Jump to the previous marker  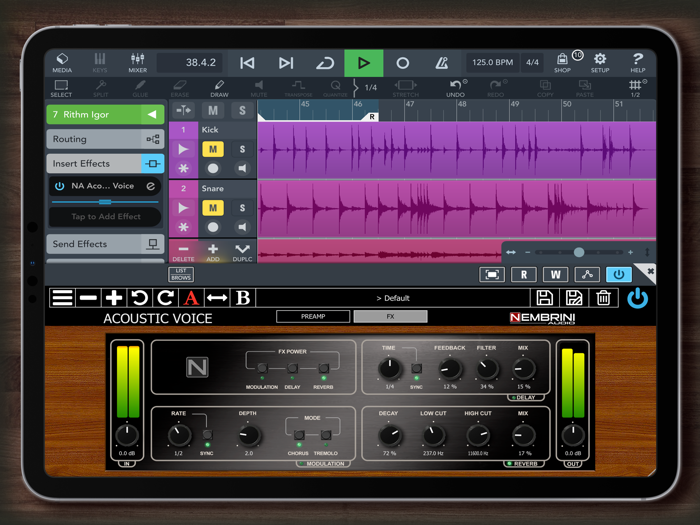(x=247, y=63)
